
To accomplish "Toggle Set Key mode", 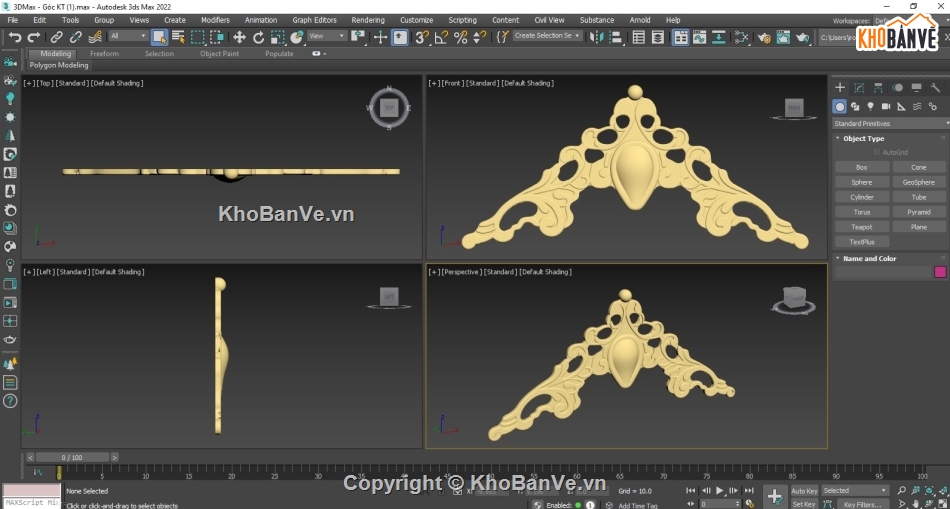I will 805,504.
